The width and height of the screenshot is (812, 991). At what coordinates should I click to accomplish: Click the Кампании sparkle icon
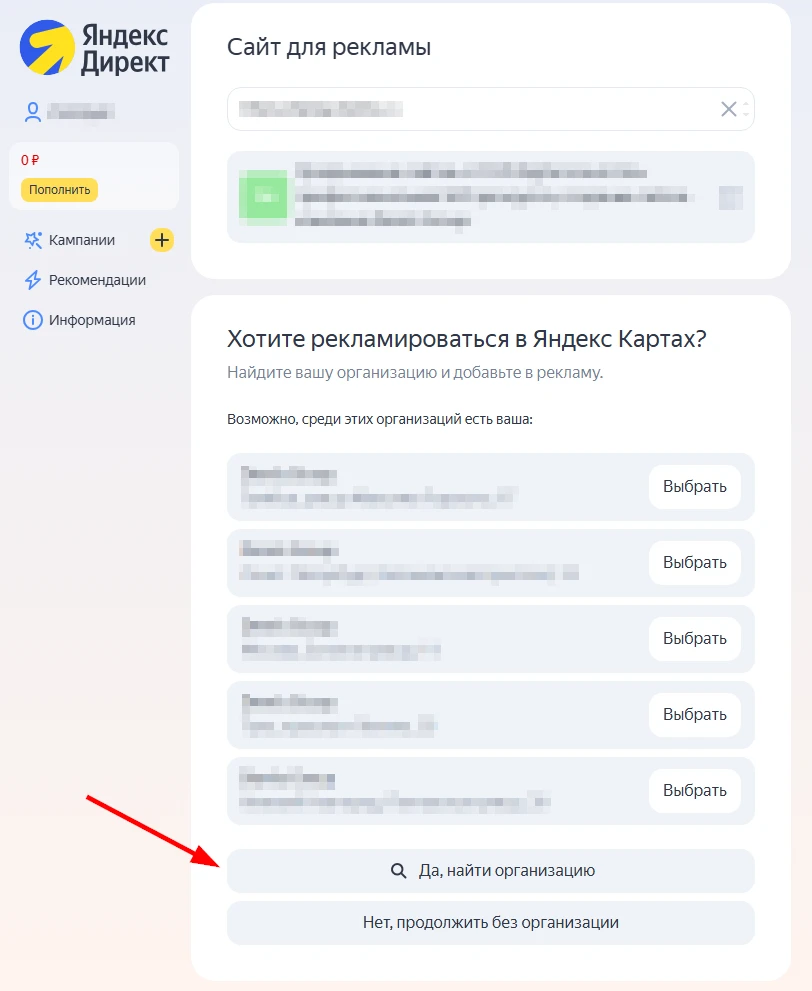click(x=33, y=240)
